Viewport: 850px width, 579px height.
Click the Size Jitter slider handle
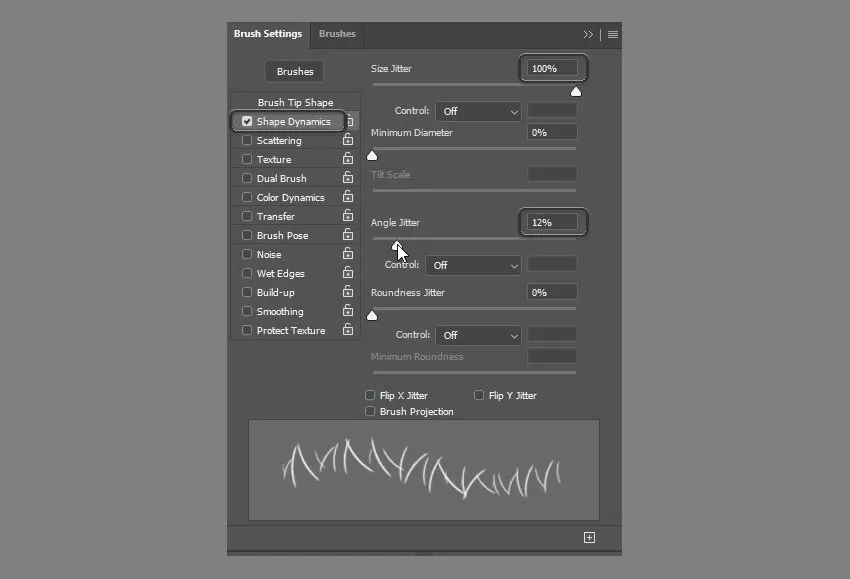576,92
